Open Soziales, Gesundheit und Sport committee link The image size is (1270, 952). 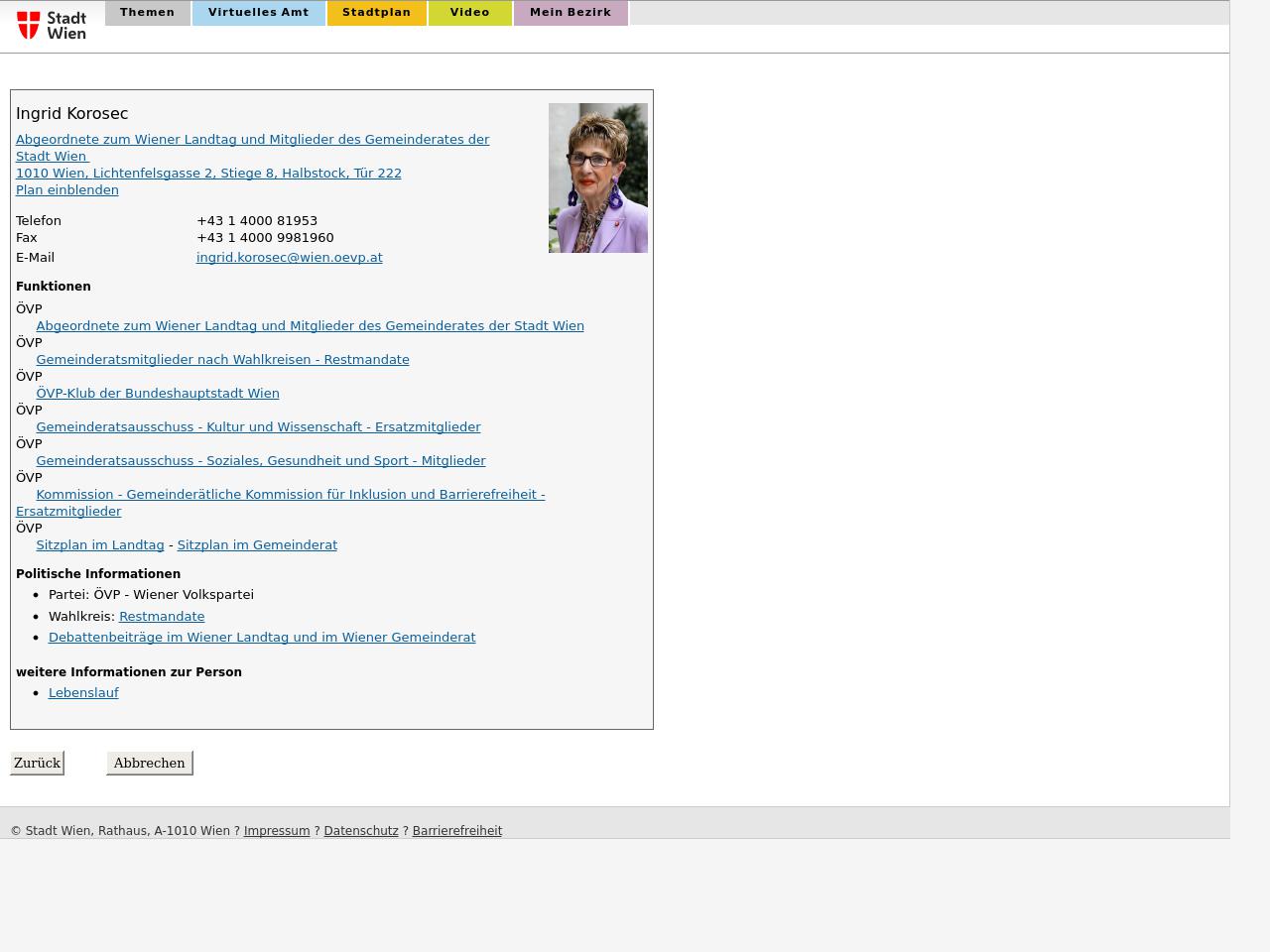point(260,460)
